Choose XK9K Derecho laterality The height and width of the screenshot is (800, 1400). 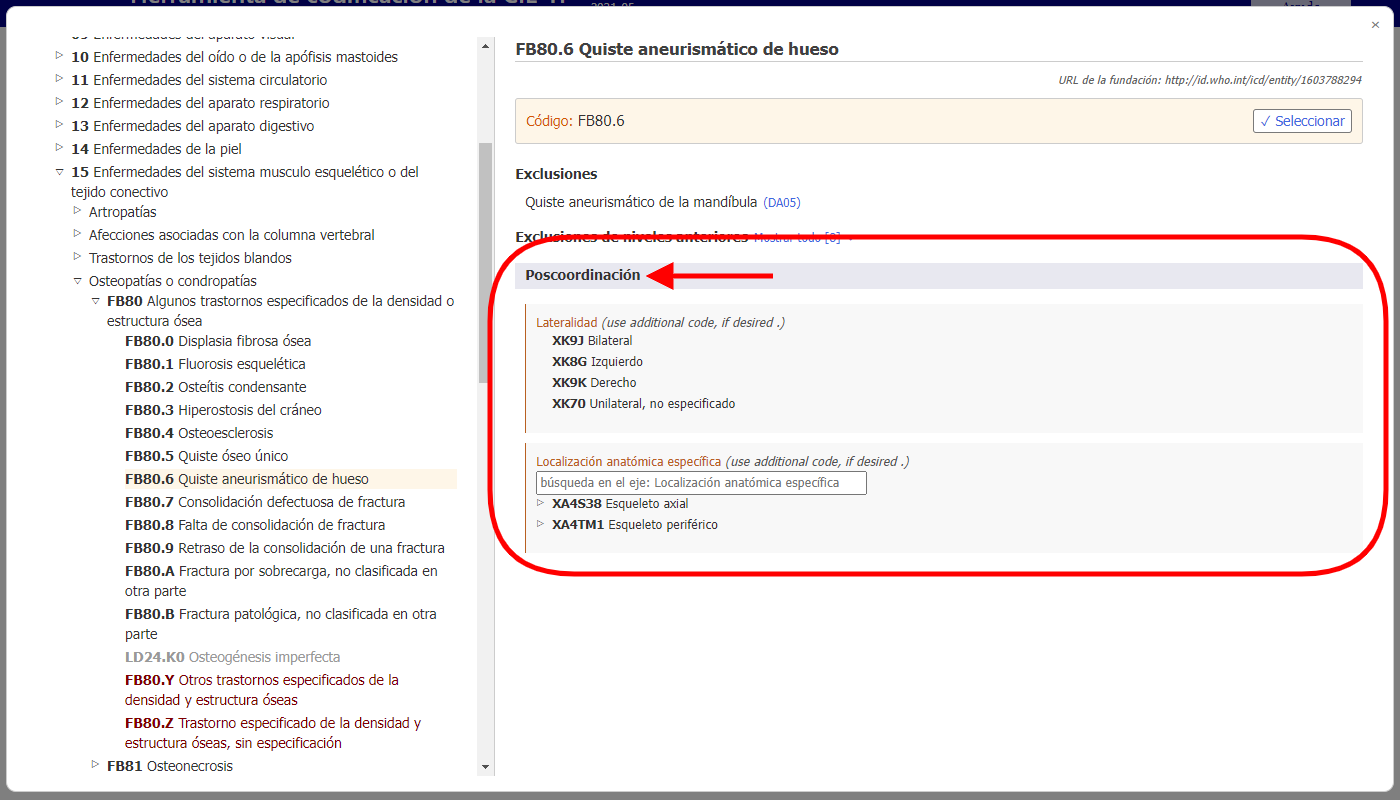tap(594, 383)
